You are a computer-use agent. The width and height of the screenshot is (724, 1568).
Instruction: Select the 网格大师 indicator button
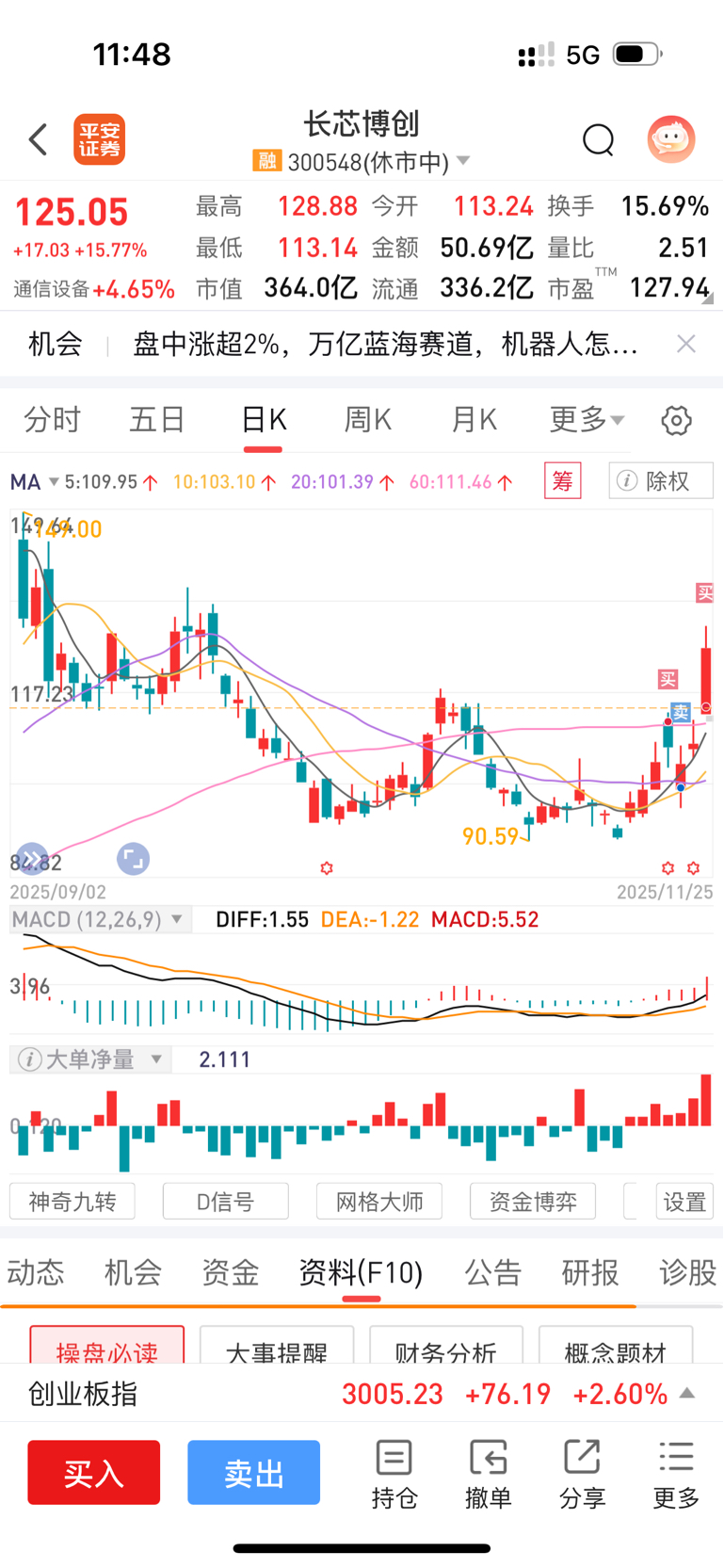[x=379, y=1202]
